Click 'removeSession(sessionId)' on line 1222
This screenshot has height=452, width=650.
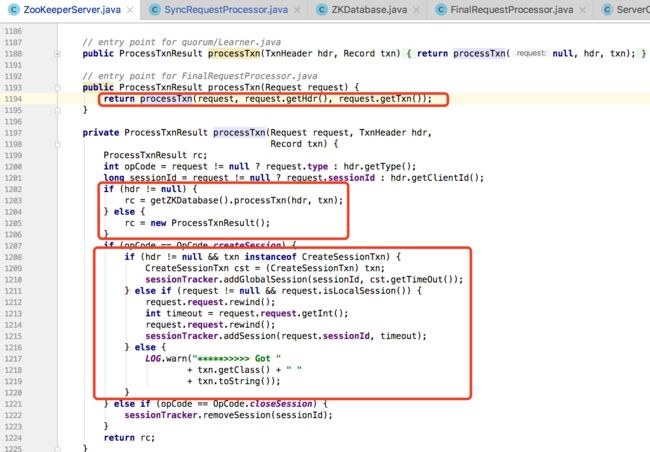pos(267,415)
